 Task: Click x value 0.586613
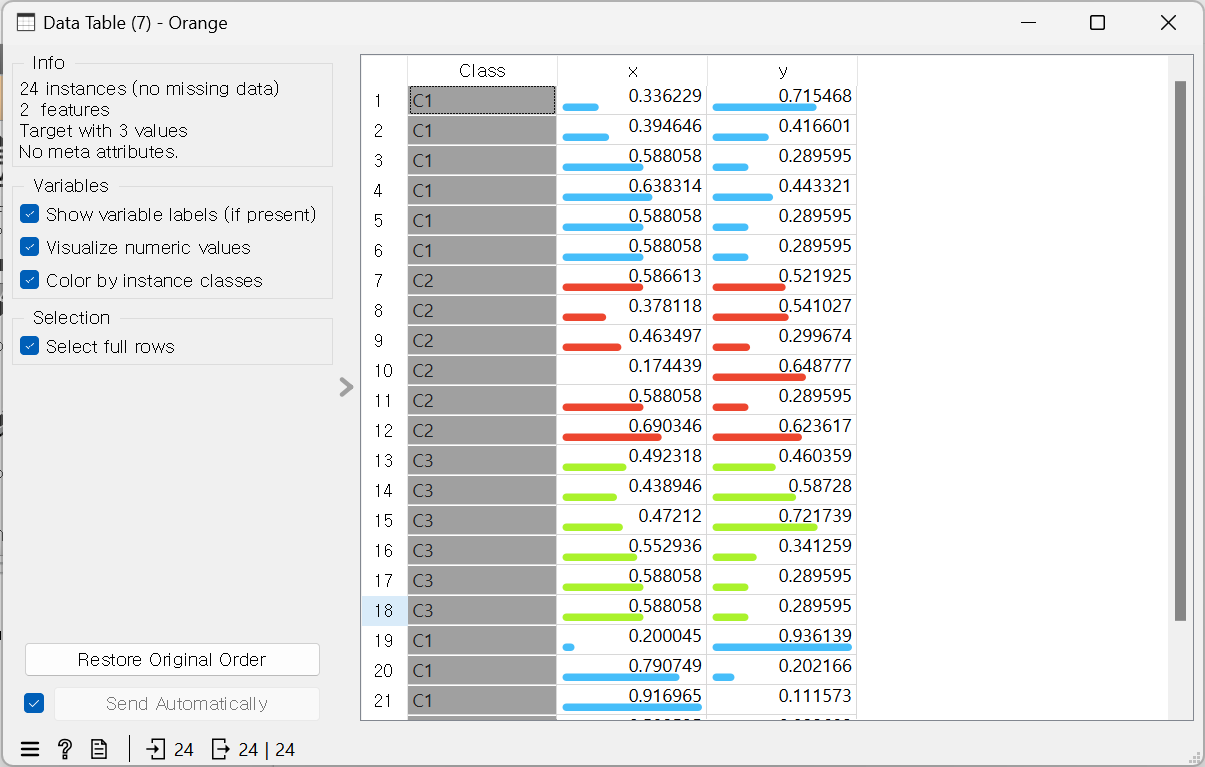coord(665,276)
